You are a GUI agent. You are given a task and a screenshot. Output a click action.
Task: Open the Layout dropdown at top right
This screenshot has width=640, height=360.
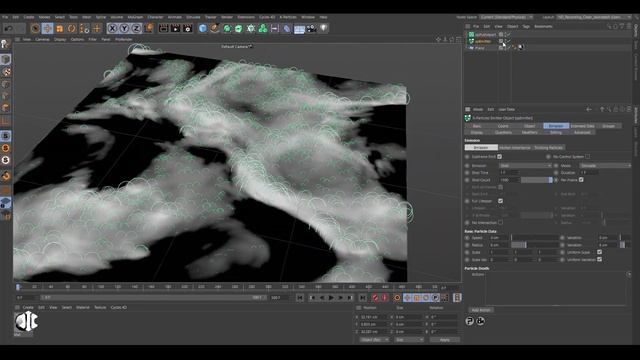click(594, 17)
